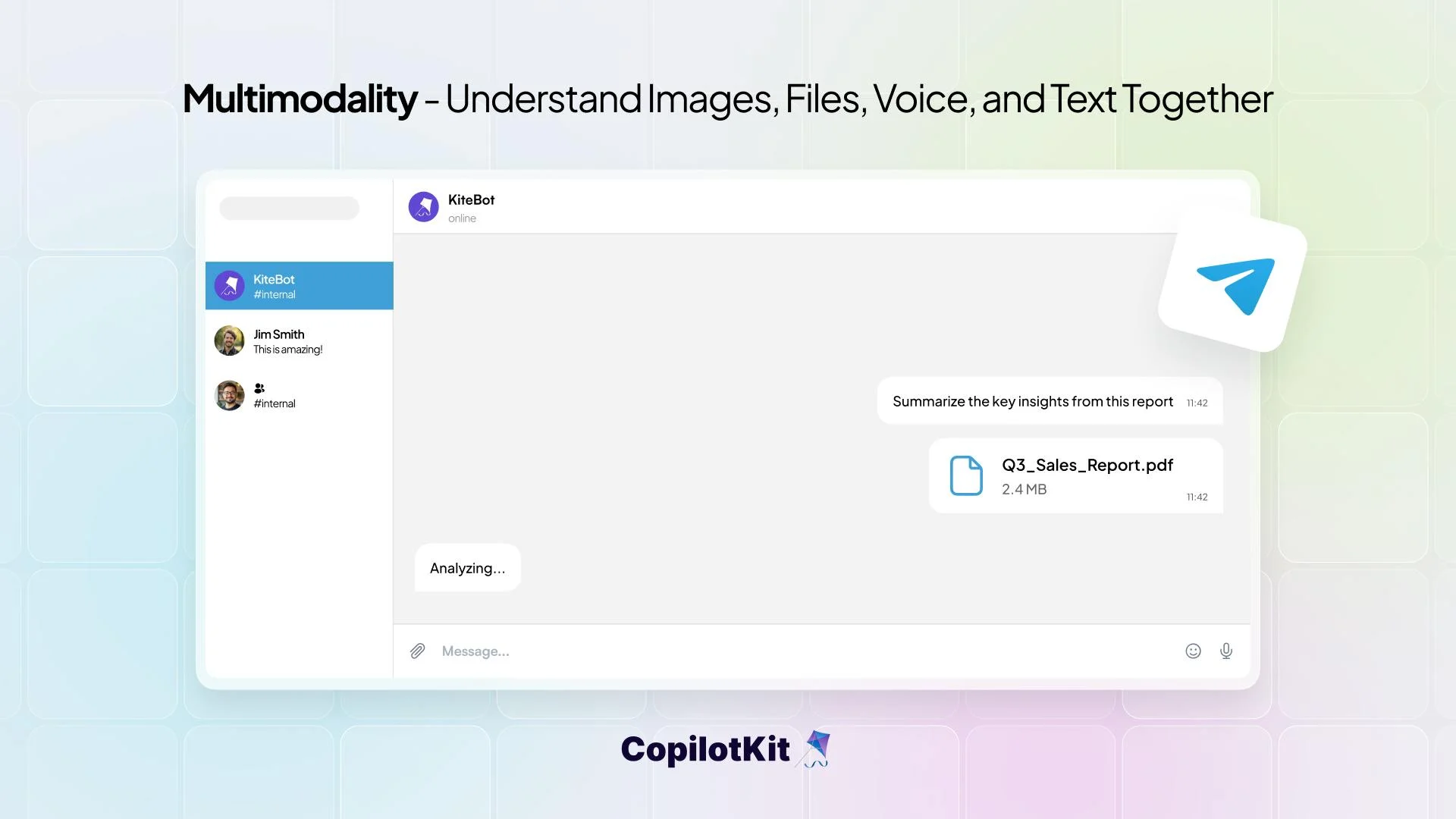Click the KiteBot avatar in chat header

423,206
